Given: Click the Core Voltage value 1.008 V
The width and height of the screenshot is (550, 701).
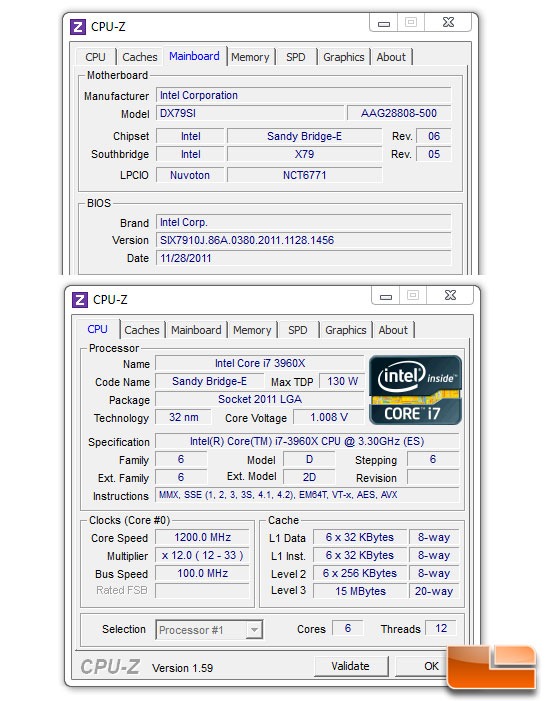Looking at the screenshot, I should pos(329,417).
